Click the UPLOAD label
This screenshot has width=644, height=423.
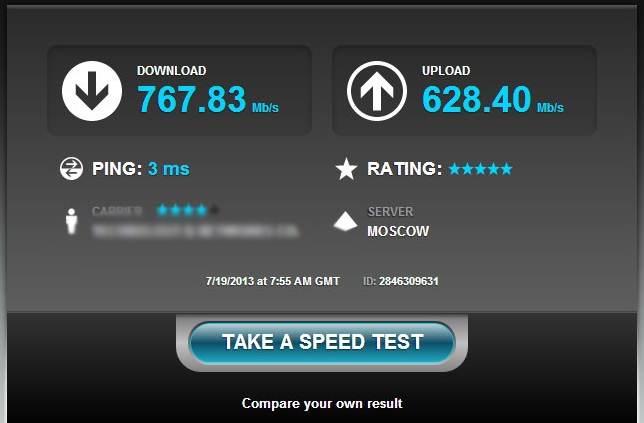click(446, 71)
